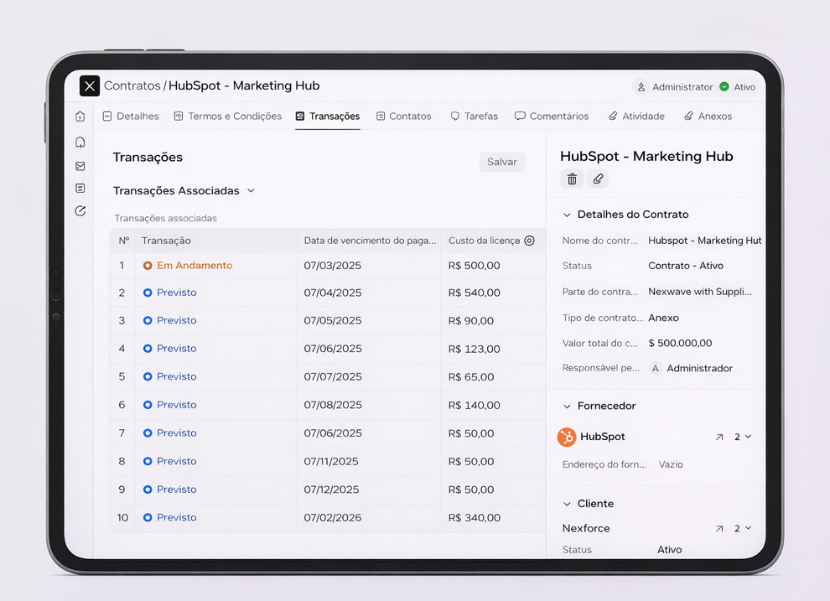Expand HubSpot supplier count dropdown 2

pyautogui.click(x=743, y=437)
